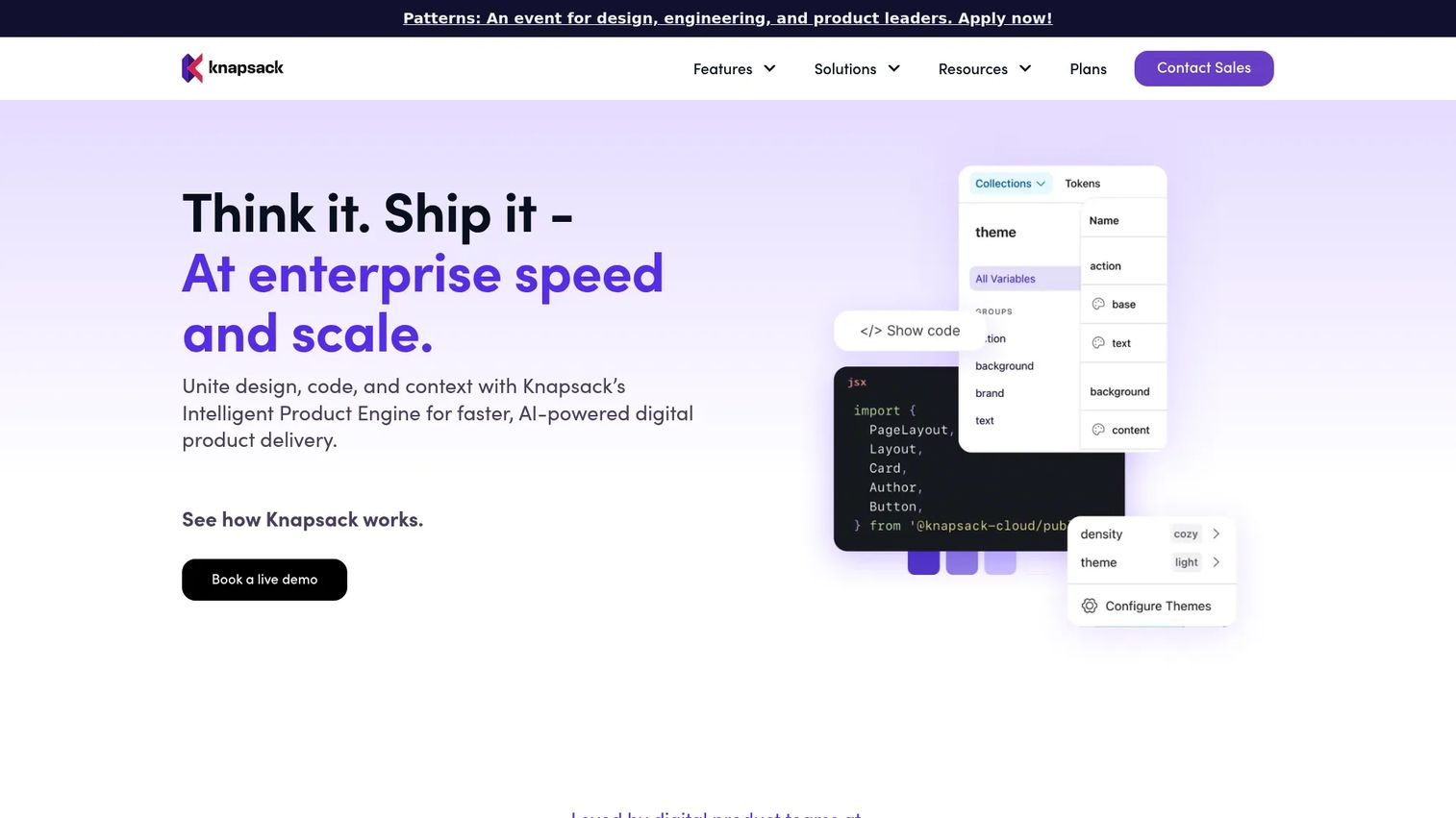The width and height of the screenshot is (1456, 818).
Task: Select the brand group
Action: pyautogui.click(x=990, y=393)
